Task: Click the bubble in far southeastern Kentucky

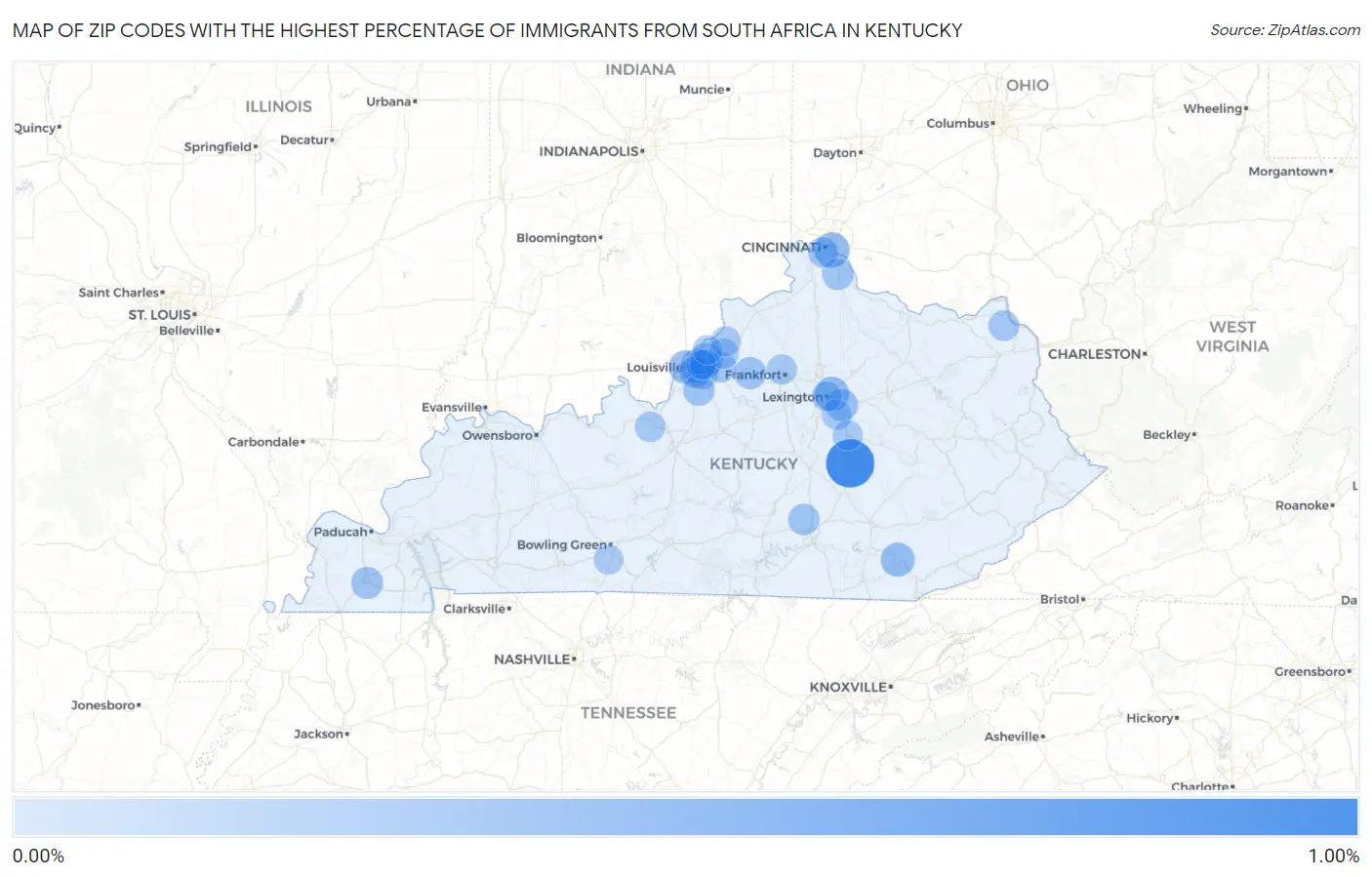Action: tap(898, 560)
